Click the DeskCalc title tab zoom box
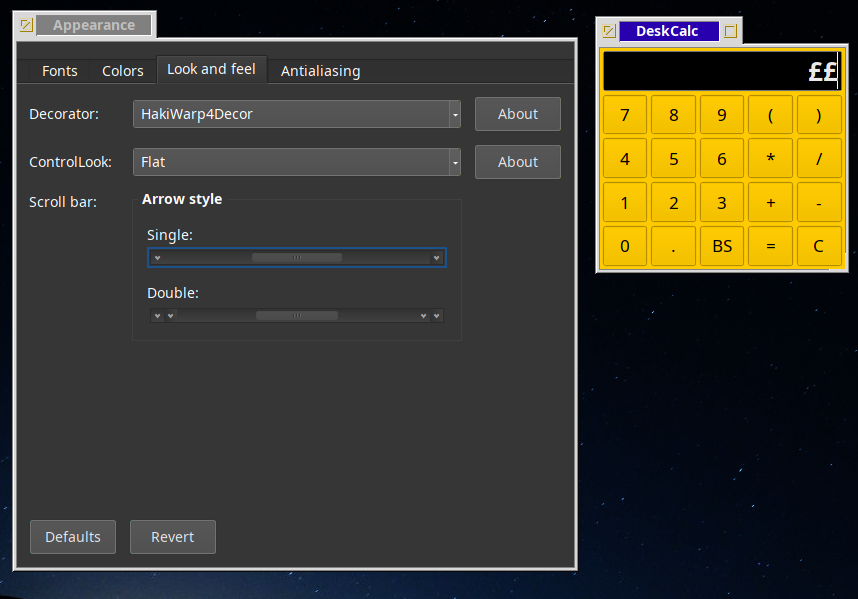The width and height of the screenshot is (858, 599). pos(731,31)
